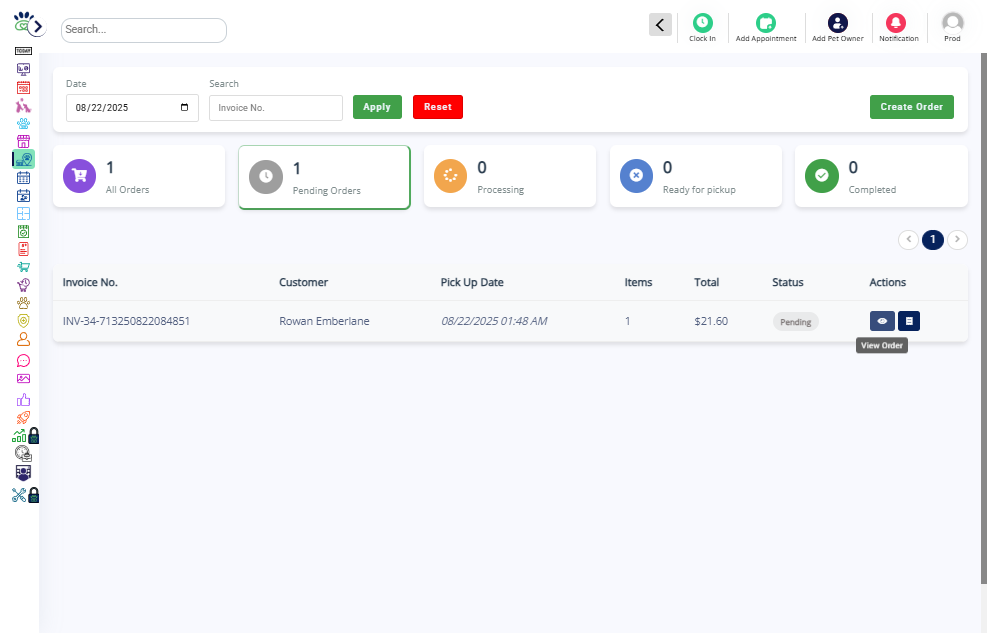Click invoice number INV-34-713250822084851

tap(126, 321)
